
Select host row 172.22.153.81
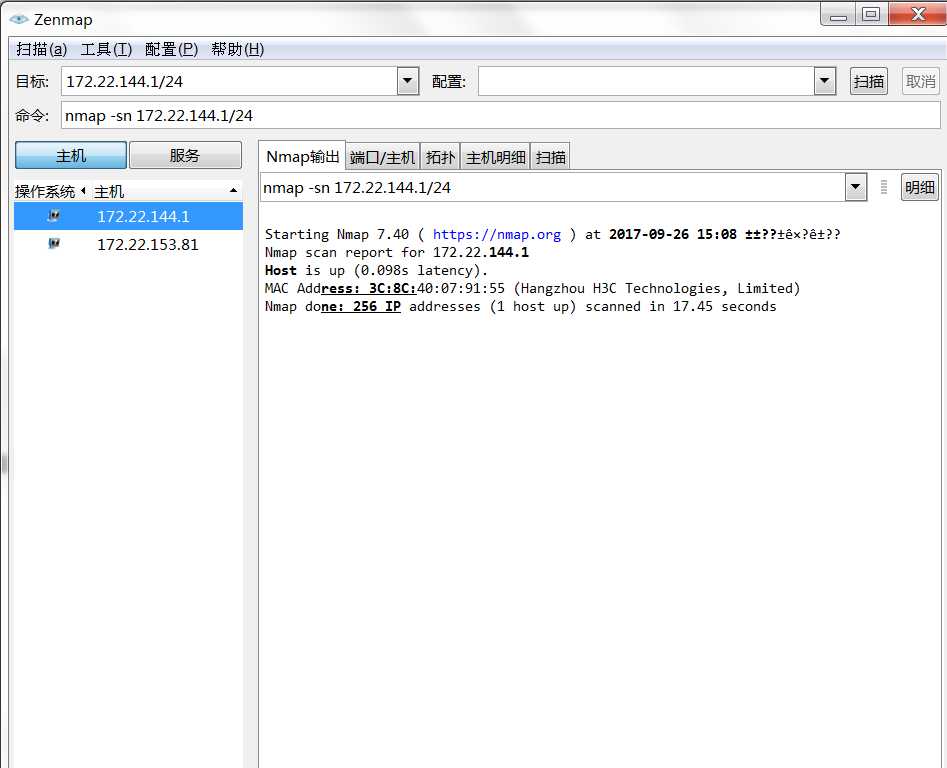[x=128, y=244]
